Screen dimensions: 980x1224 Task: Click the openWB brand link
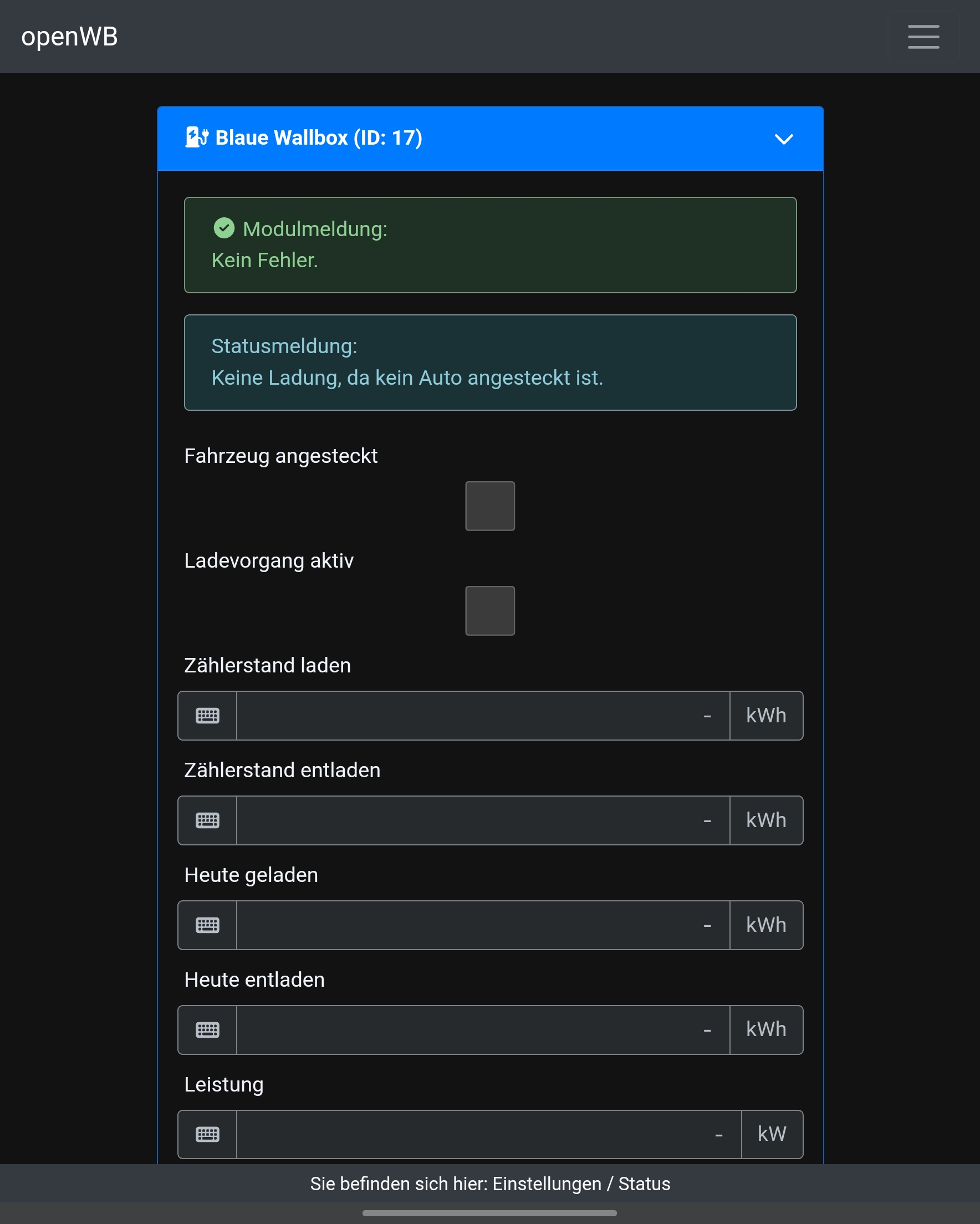tap(69, 37)
